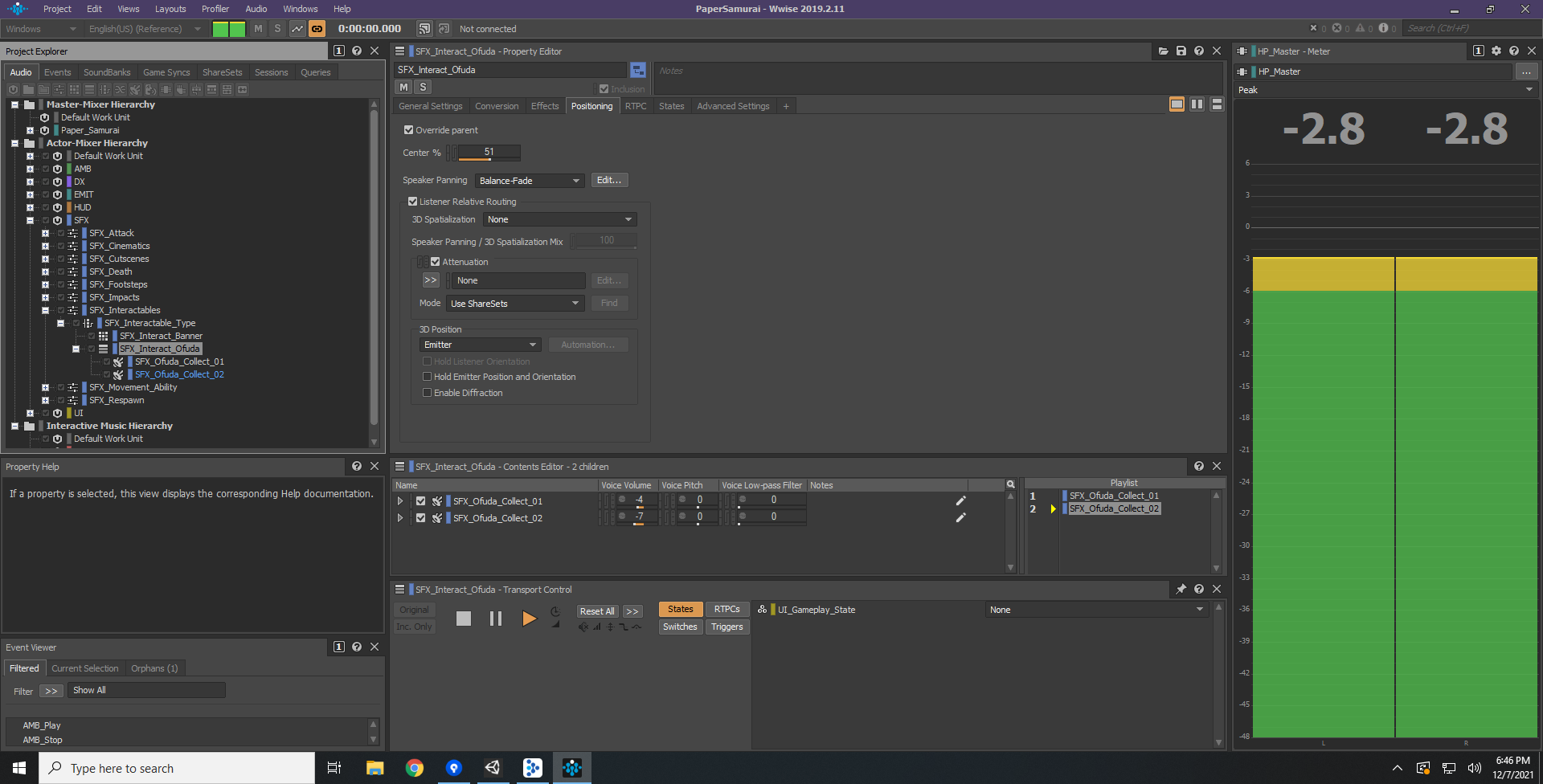Open the attenuation Mode dropdown
Viewport: 1543px width, 784px height.
point(514,304)
